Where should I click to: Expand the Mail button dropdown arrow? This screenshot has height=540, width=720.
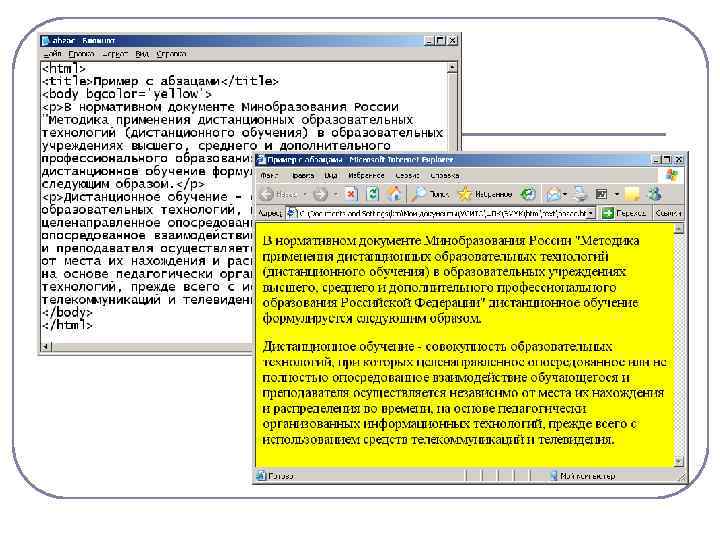coord(565,195)
